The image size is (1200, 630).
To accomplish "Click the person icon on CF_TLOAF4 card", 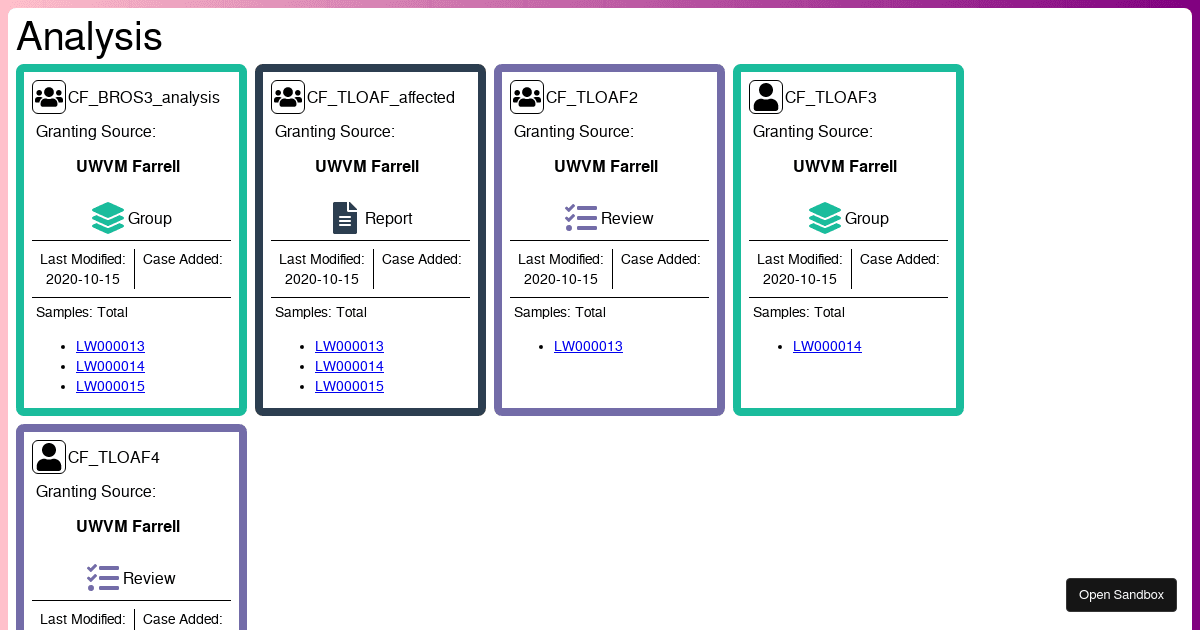I will coord(48,456).
